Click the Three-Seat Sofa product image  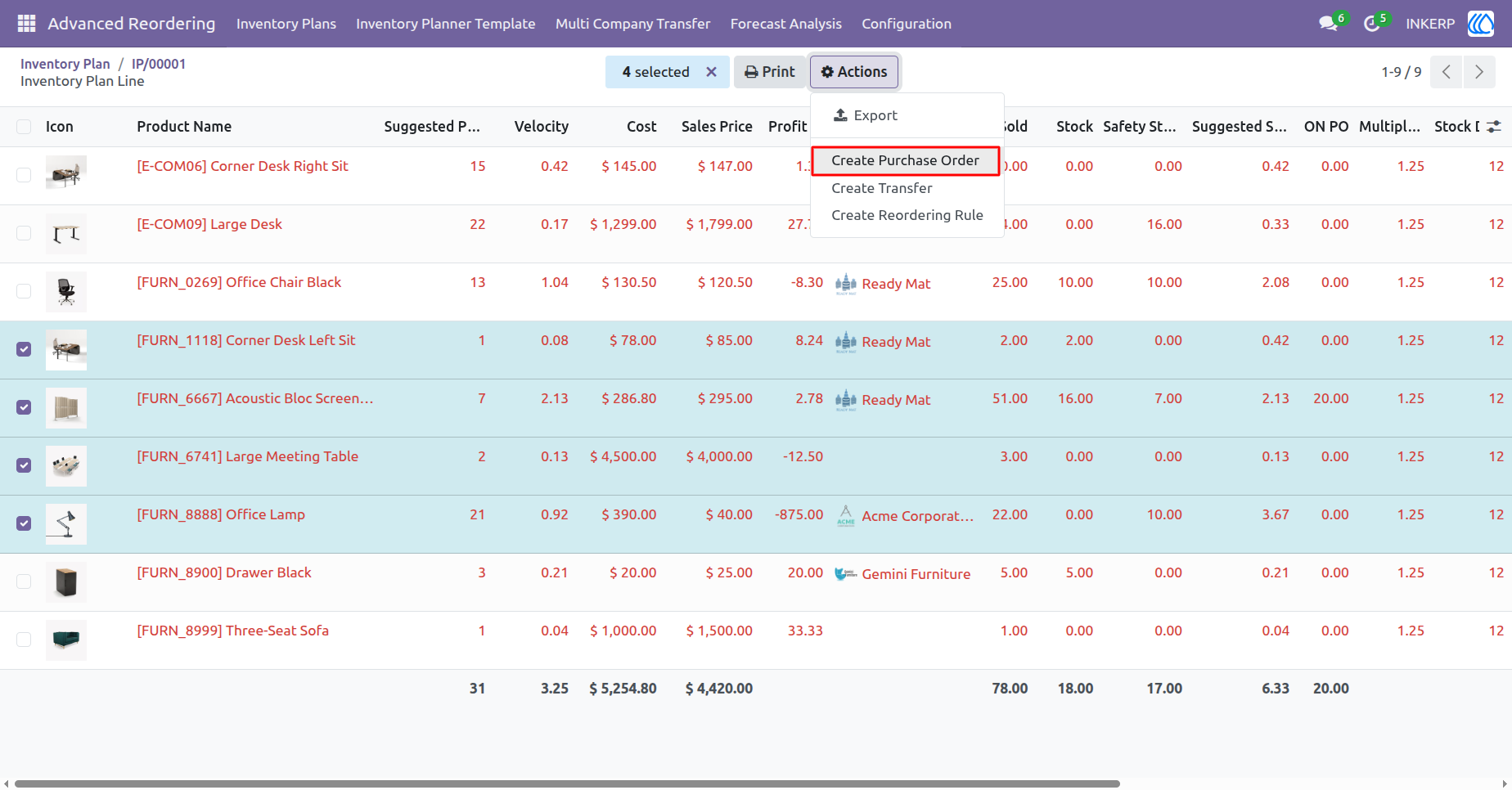tap(66, 640)
